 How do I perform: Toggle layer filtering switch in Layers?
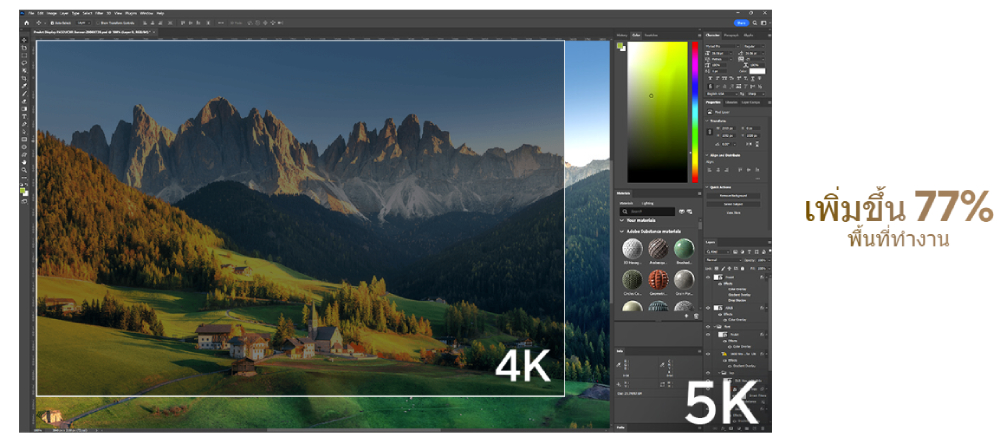(x=770, y=251)
